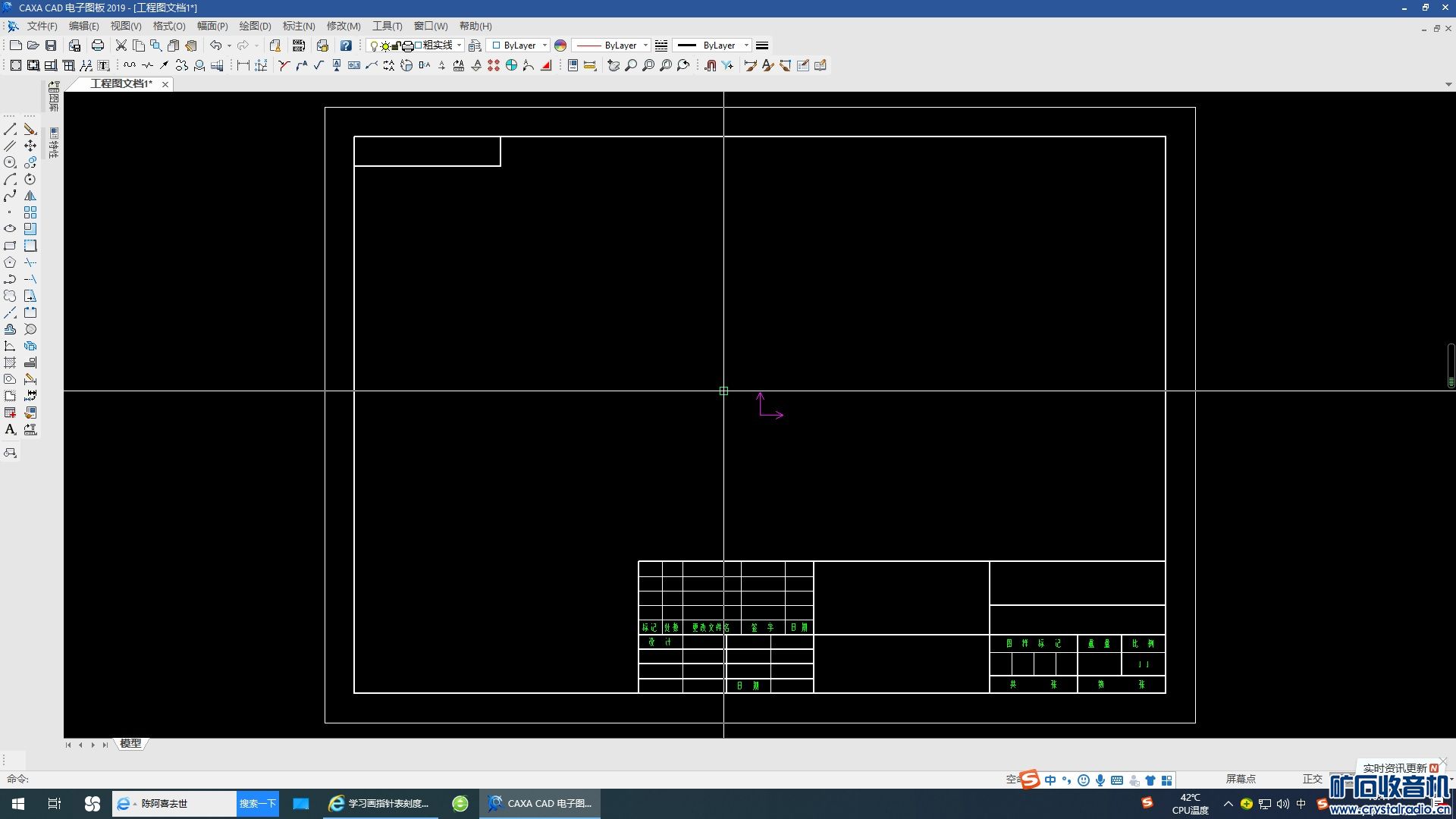Select the Spline curve tool
1456x819 pixels.
(x=10, y=196)
